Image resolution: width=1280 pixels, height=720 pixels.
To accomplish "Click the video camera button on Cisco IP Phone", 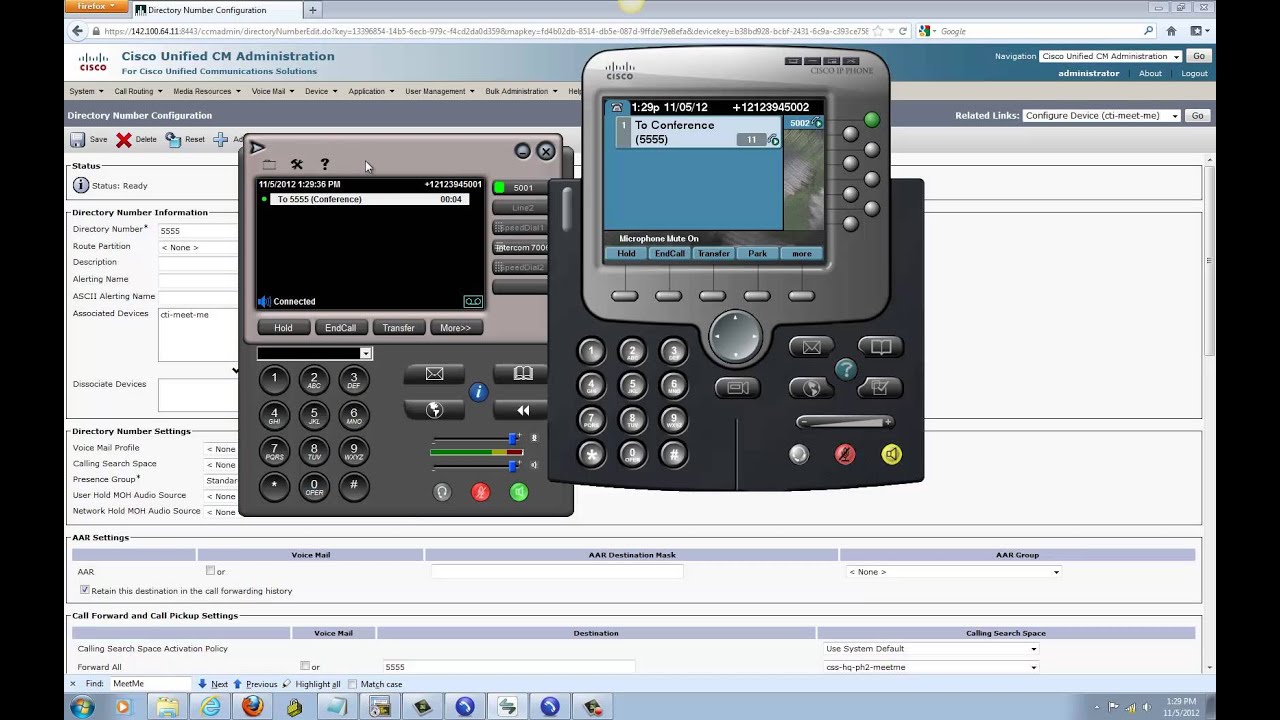I will [x=738, y=387].
